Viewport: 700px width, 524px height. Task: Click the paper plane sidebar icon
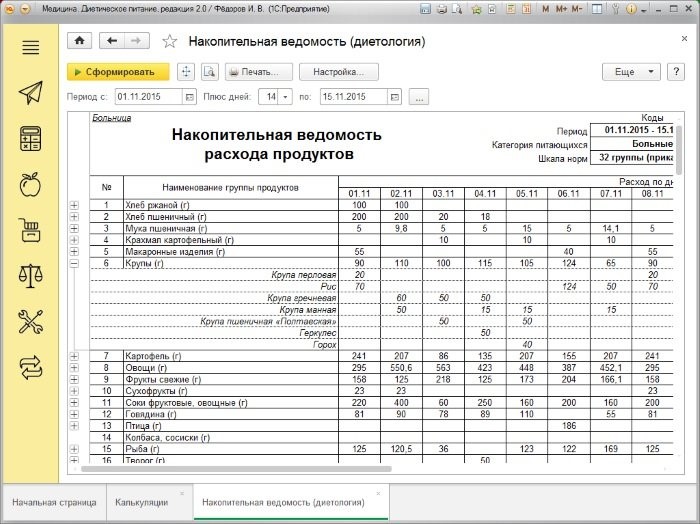point(31,93)
